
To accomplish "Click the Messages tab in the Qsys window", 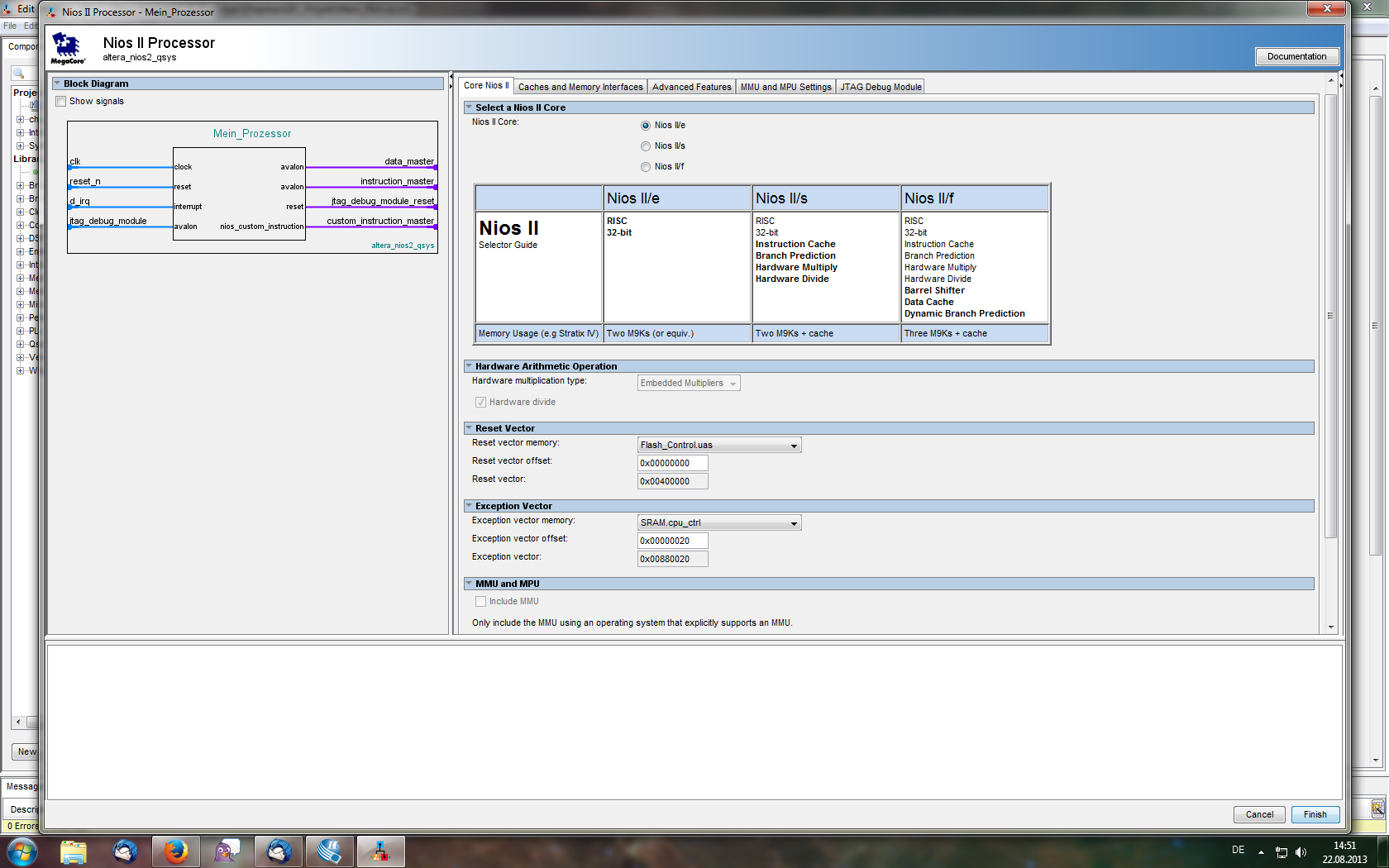I will pyautogui.click(x=21, y=786).
